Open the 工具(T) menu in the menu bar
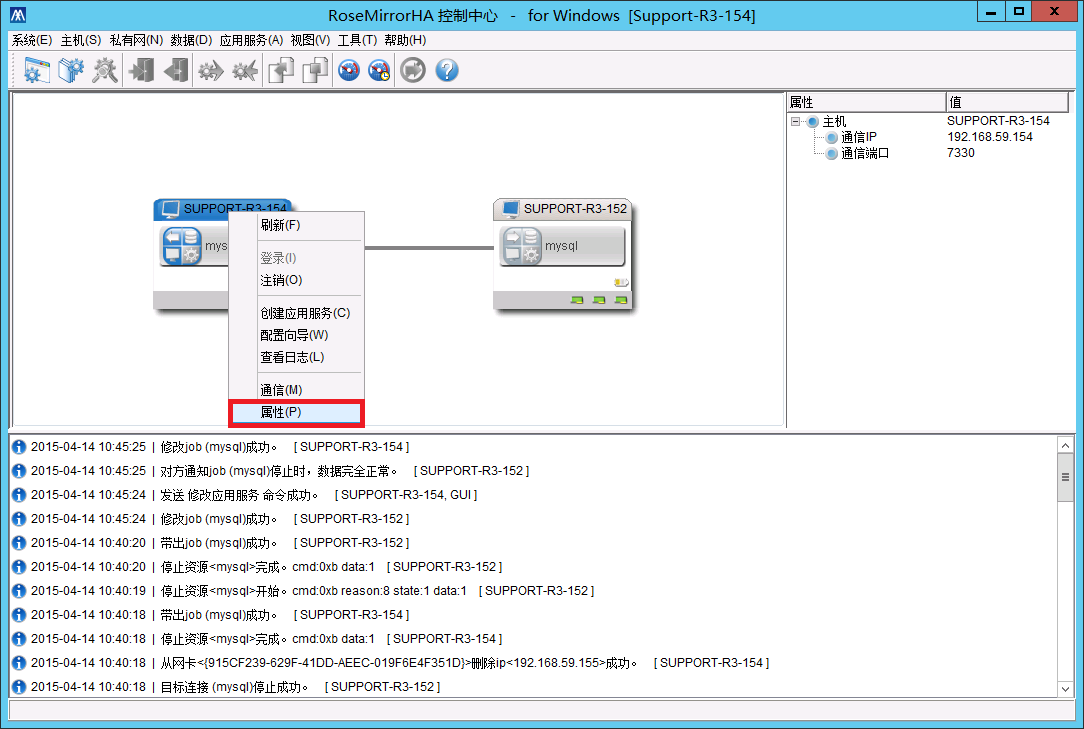The image size is (1084, 729). pos(357,40)
